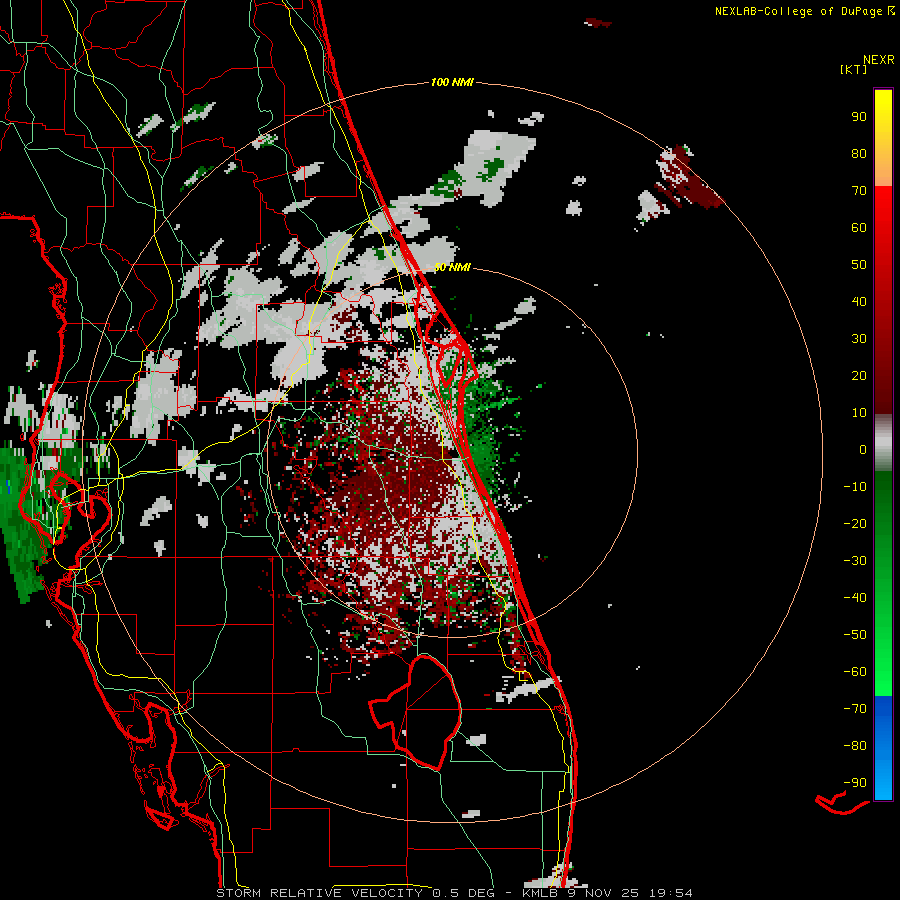This screenshot has height=900, width=900.
Task: Click the KMLB 9 NOV 25 19:54 timestamp
Action: [x=607, y=893]
